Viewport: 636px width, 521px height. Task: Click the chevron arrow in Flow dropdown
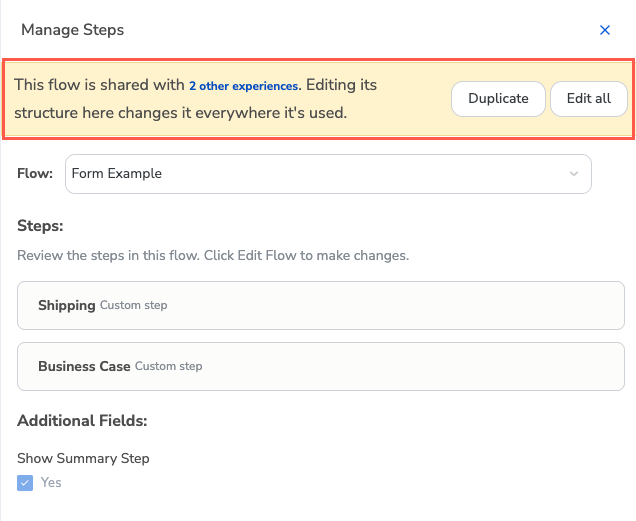[x=574, y=174]
